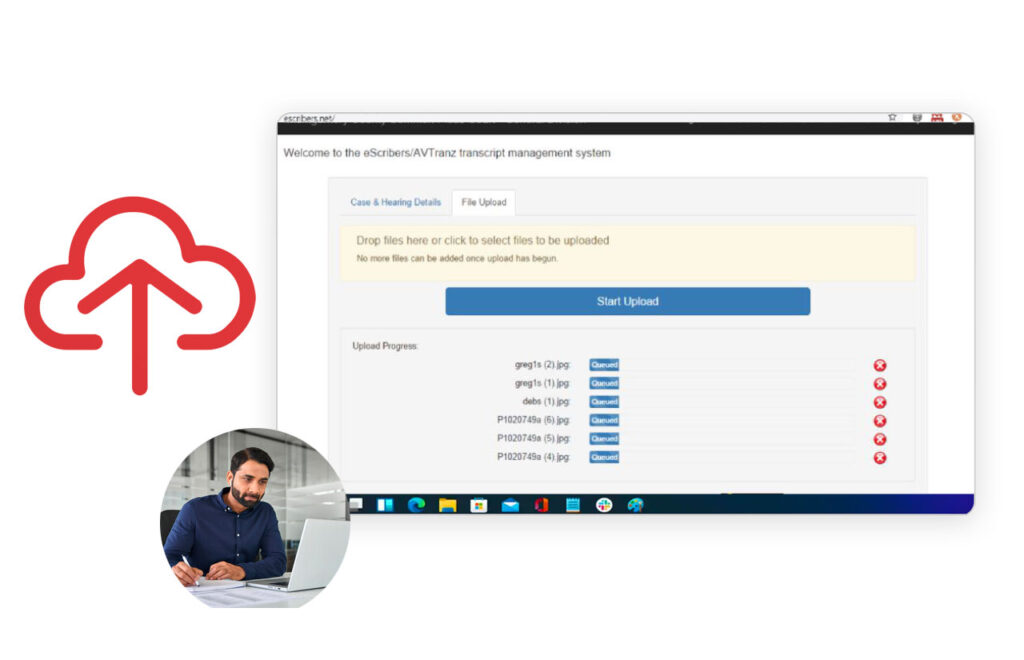Click the Queued badge for debs (1).jpg
The height and width of the screenshot is (660, 1024).
tap(604, 402)
